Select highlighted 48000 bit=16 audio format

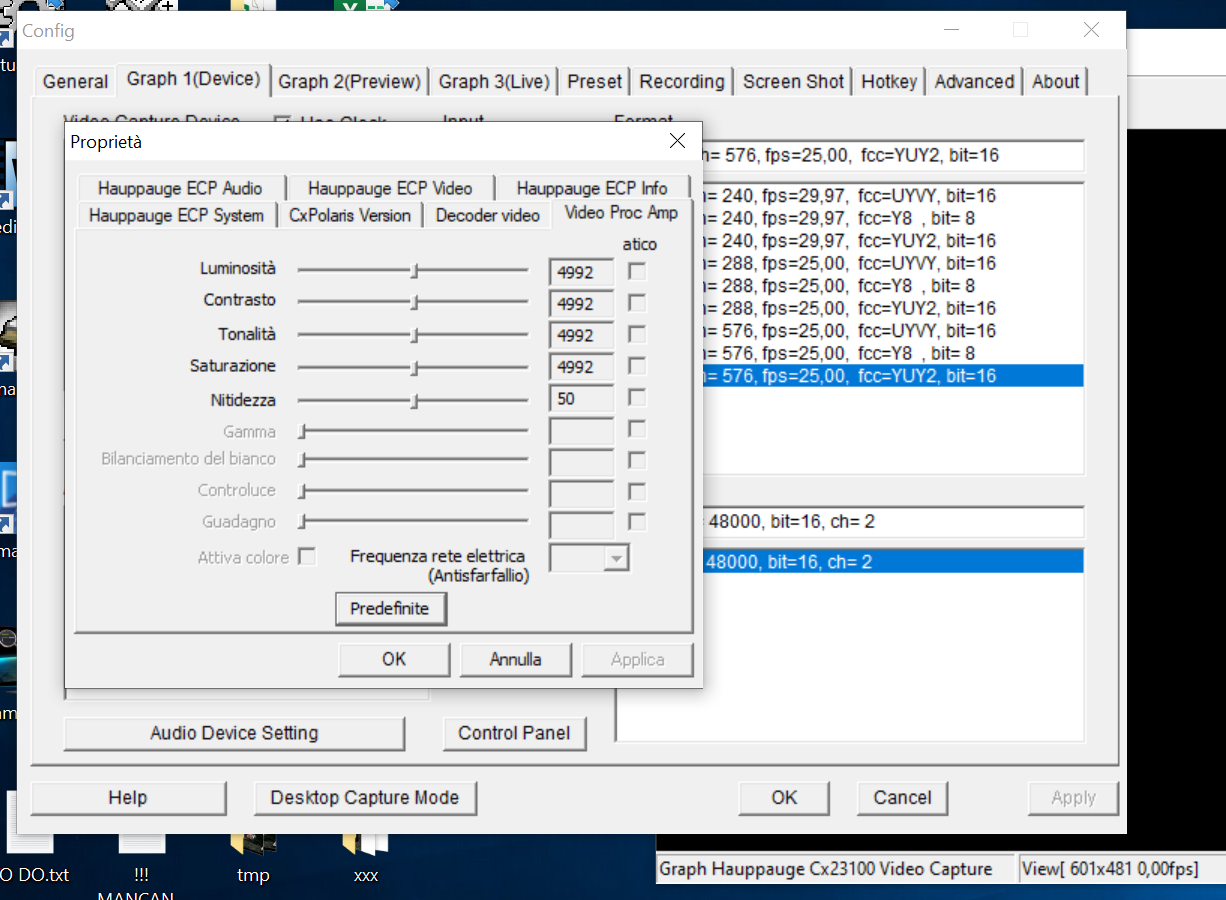pyautogui.click(x=892, y=562)
